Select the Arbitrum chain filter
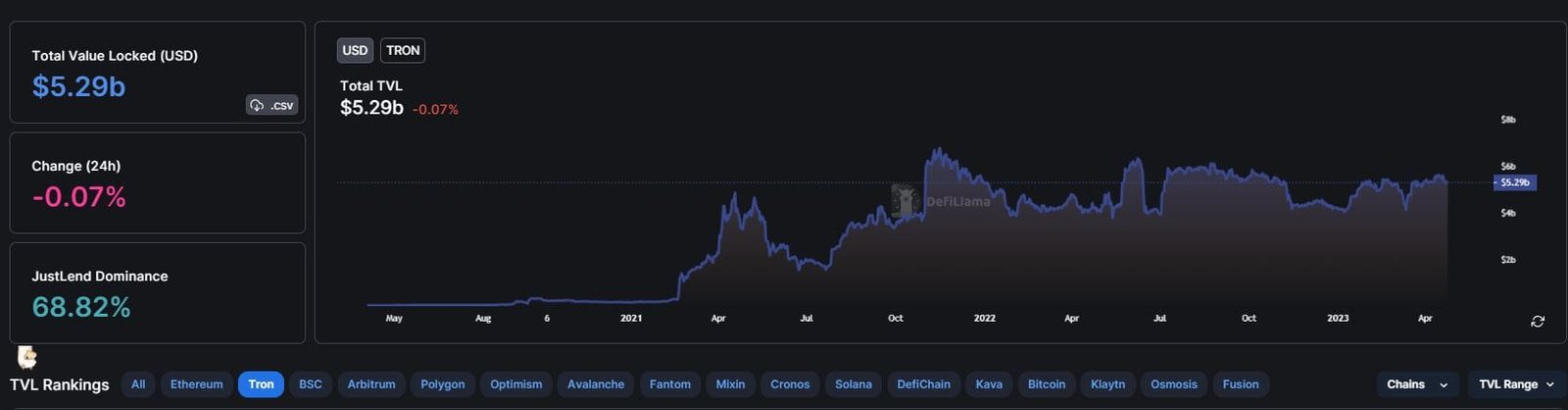The width and height of the screenshot is (1568, 410). [x=371, y=384]
